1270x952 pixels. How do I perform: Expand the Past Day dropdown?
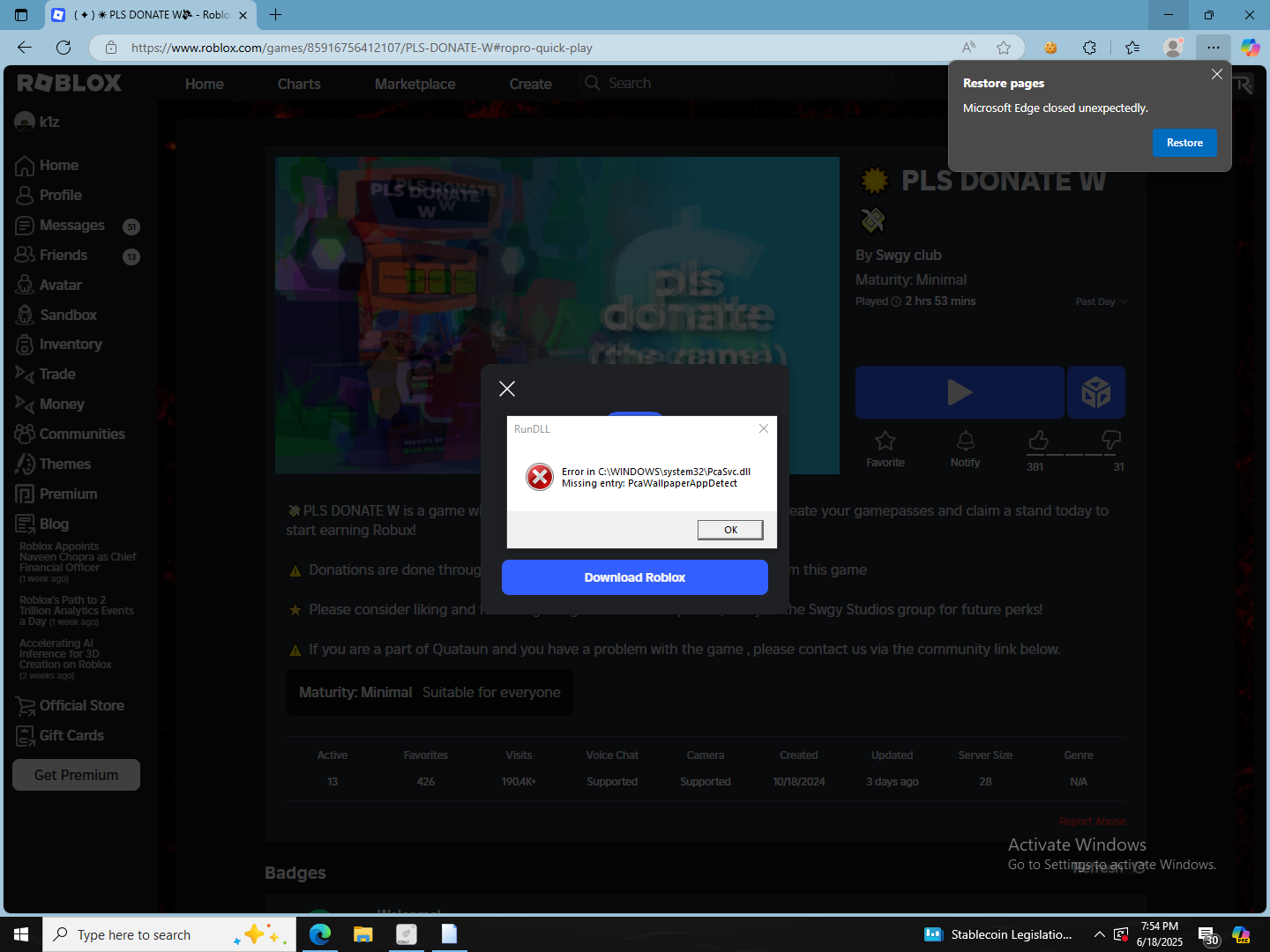(1102, 301)
